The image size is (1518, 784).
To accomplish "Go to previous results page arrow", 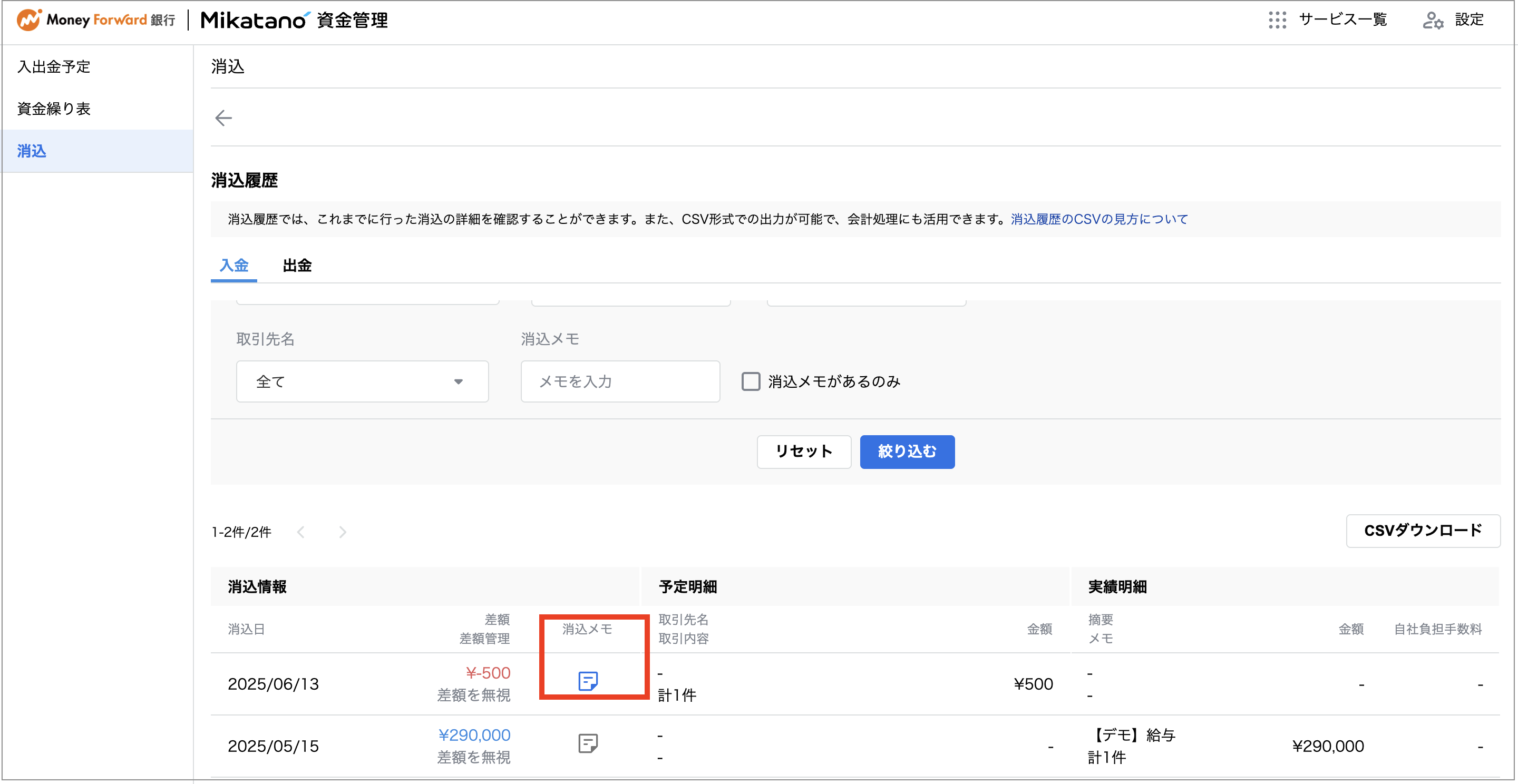I will tap(301, 533).
